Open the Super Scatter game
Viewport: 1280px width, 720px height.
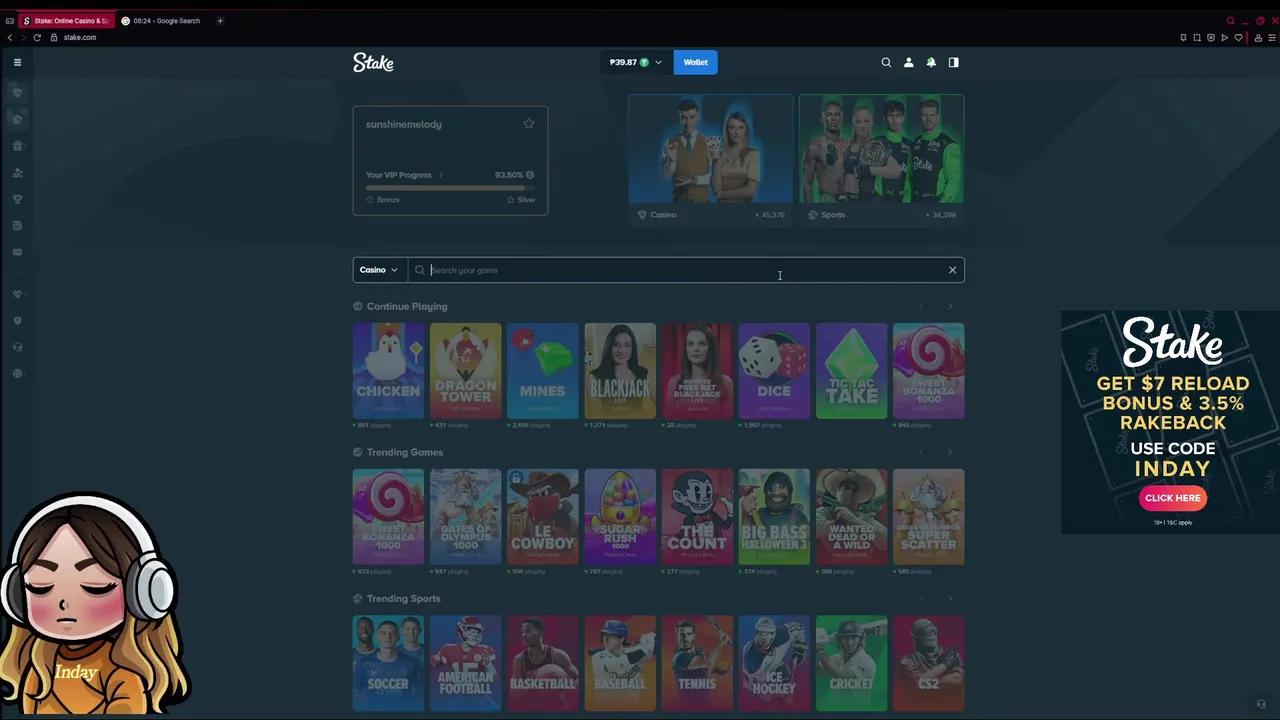(929, 516)
